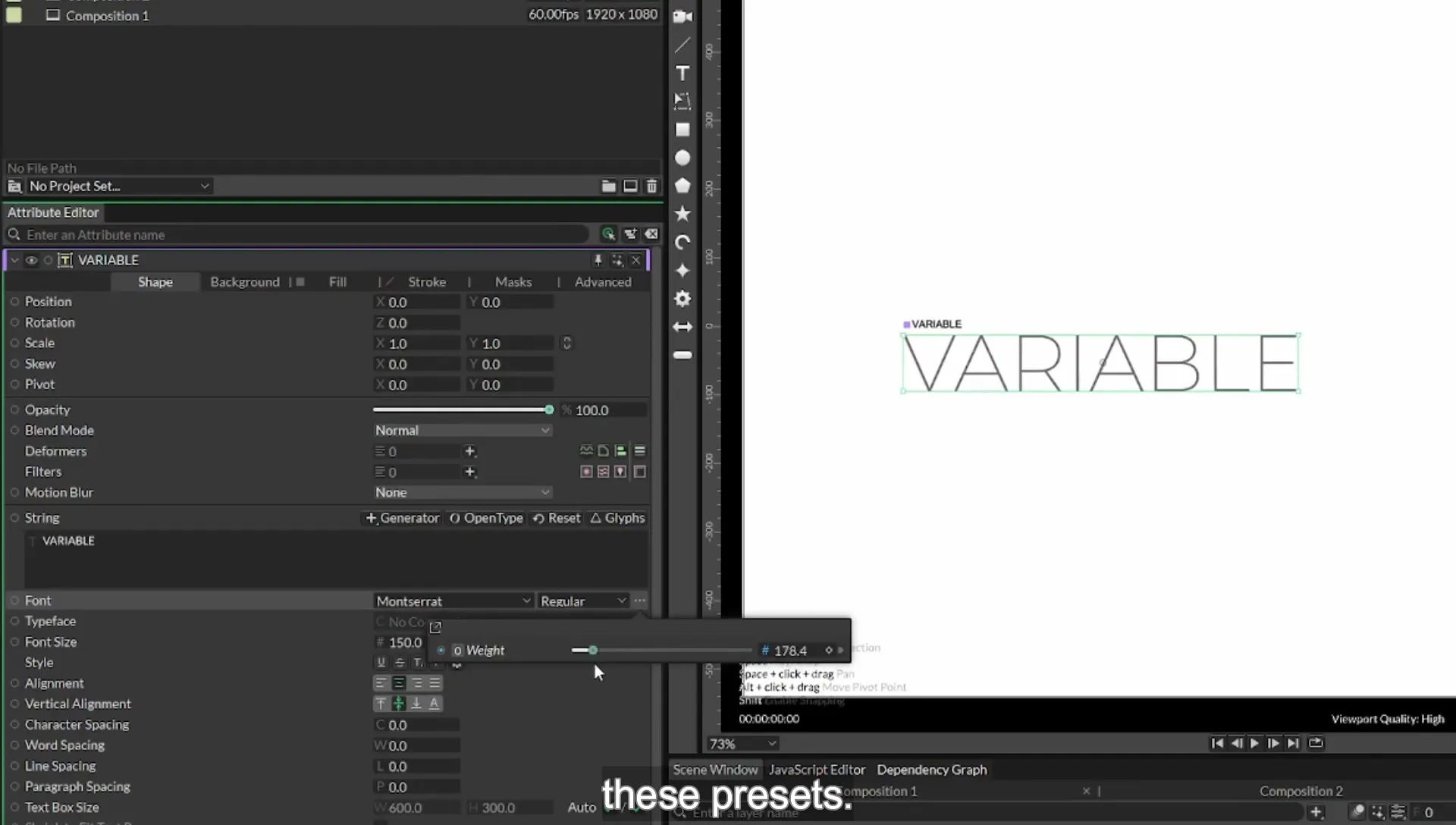The height and width of the screenshot is (825, 1456).
Task: Open the Motion Blur dropdown
Action: click(463, 492)
